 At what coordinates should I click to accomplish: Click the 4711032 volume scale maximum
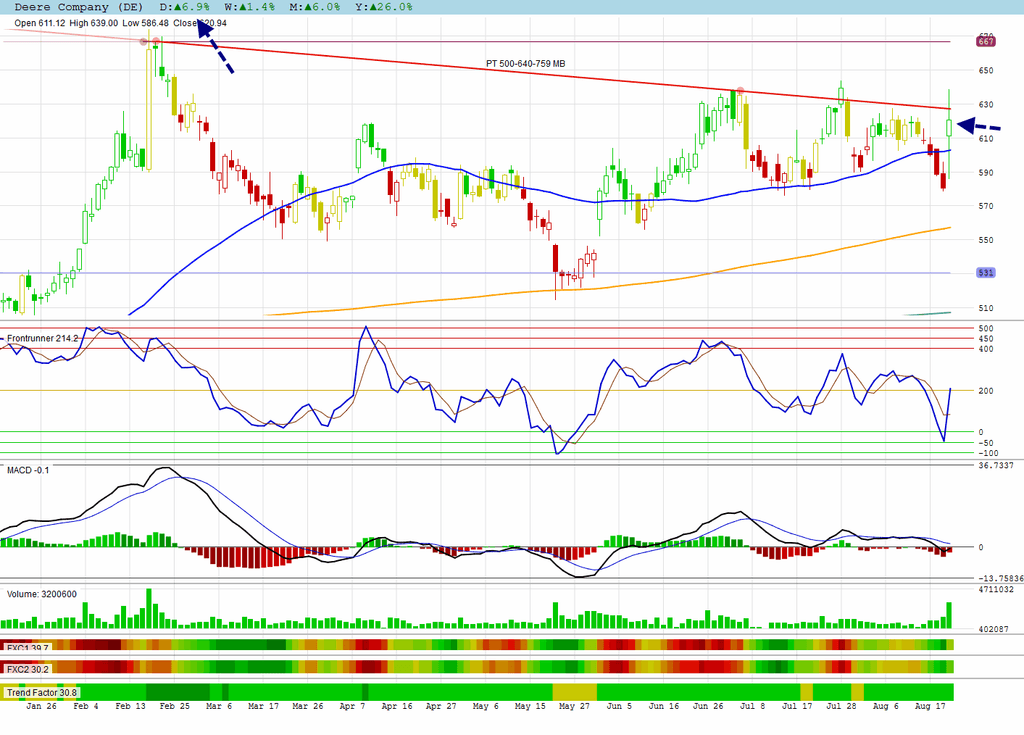996,589
